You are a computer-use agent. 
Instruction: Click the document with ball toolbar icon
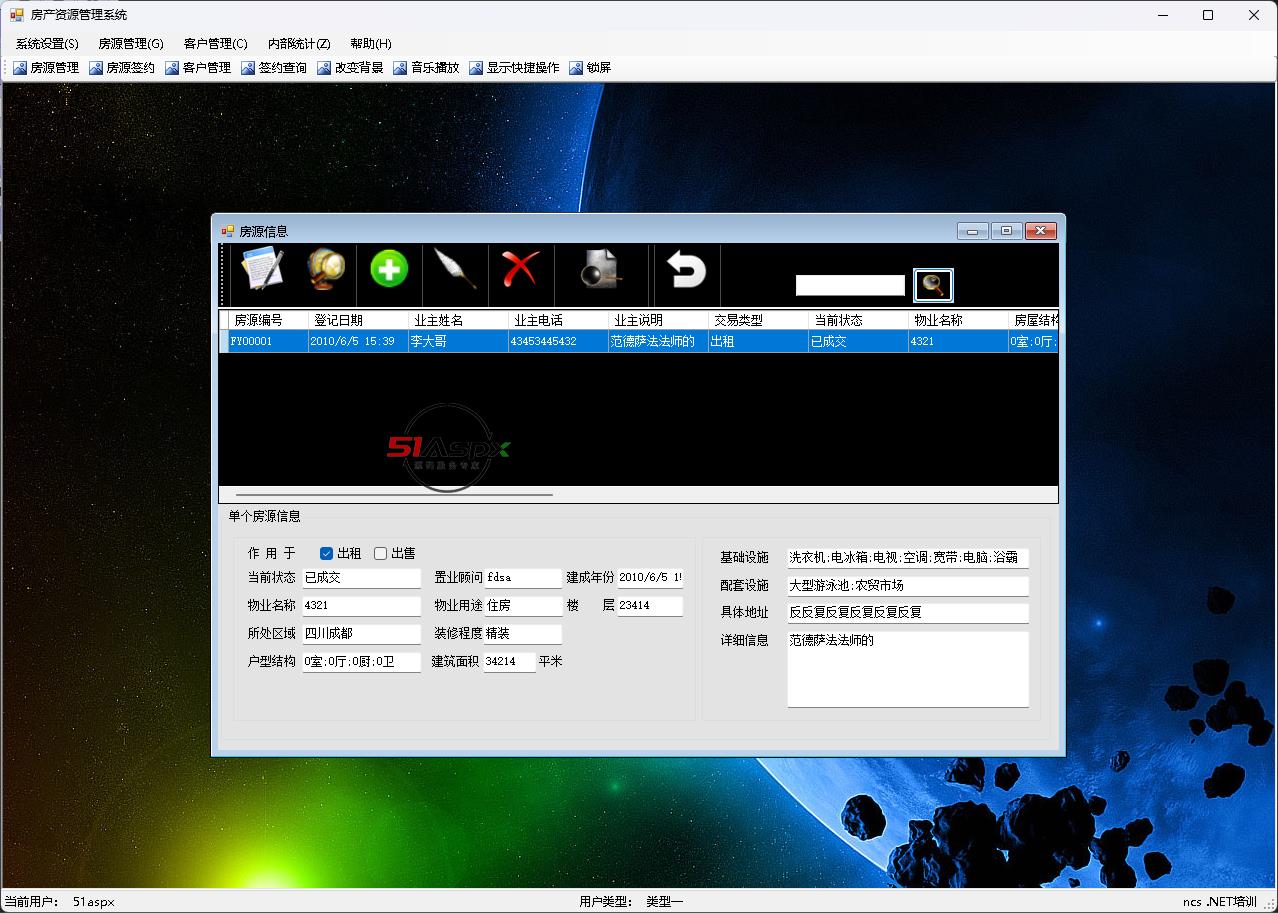pyautogui.click(x=600, y=270)
